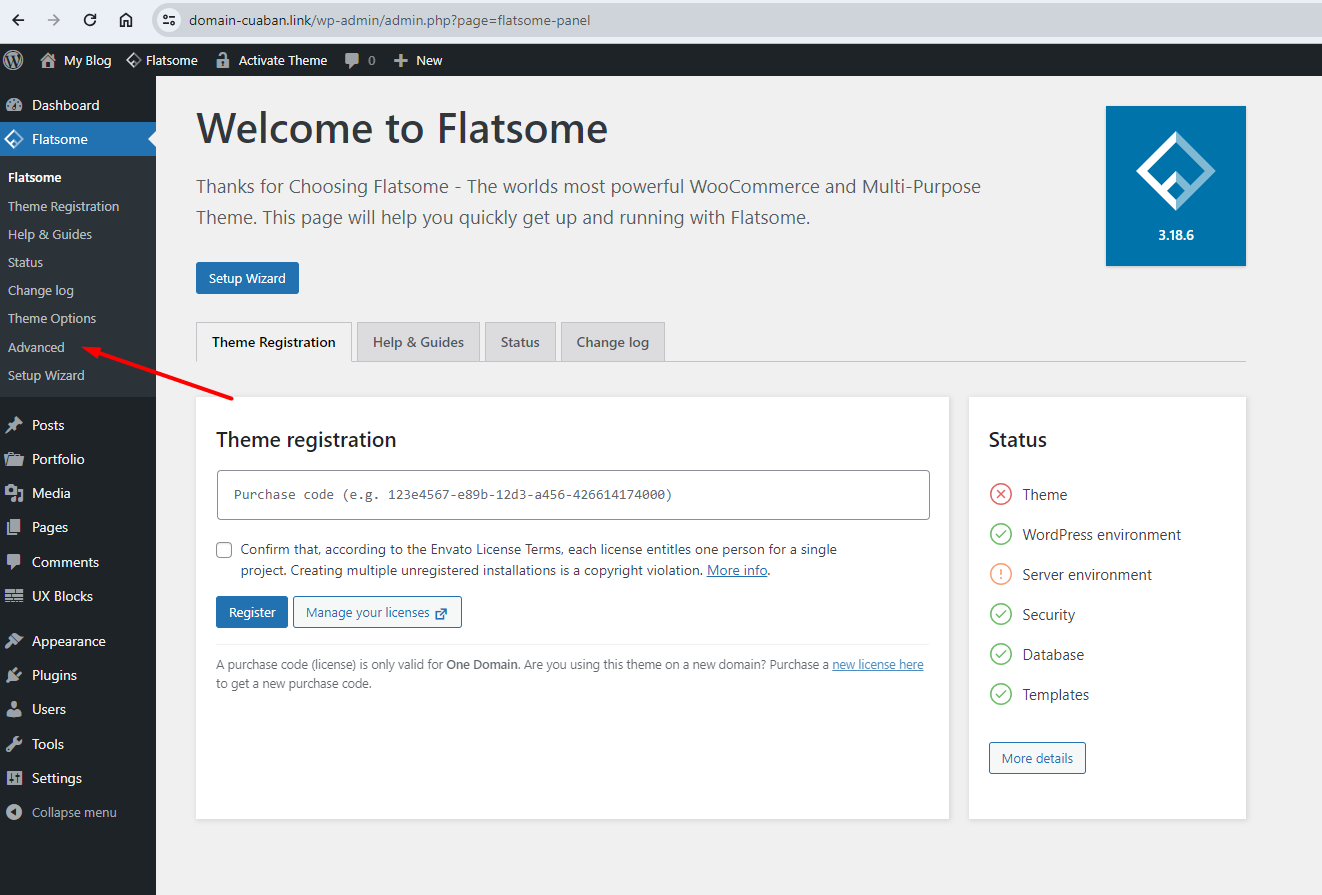
Task: Click the Register button
Action: pos(252,612)
